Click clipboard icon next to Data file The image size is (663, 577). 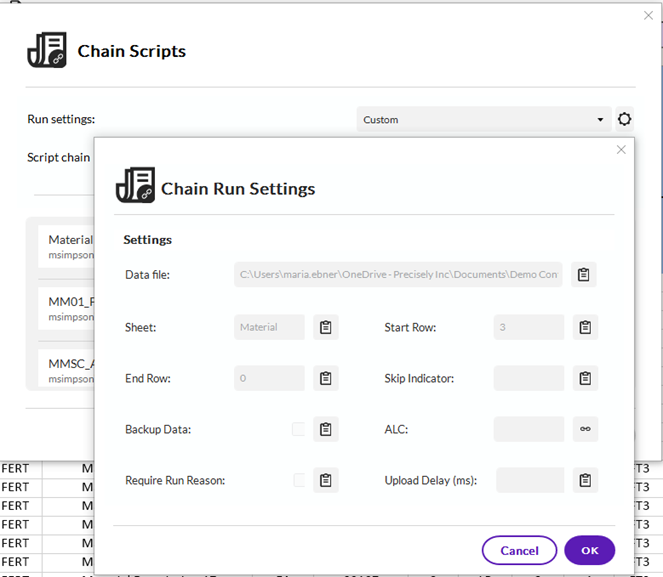pos(584,275)
